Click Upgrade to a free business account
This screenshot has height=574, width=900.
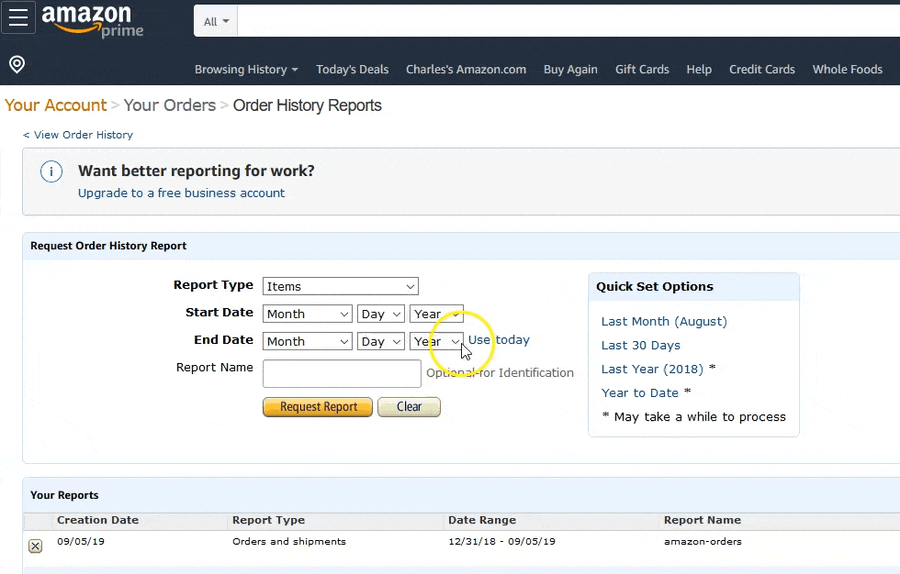tap(181, 193)
